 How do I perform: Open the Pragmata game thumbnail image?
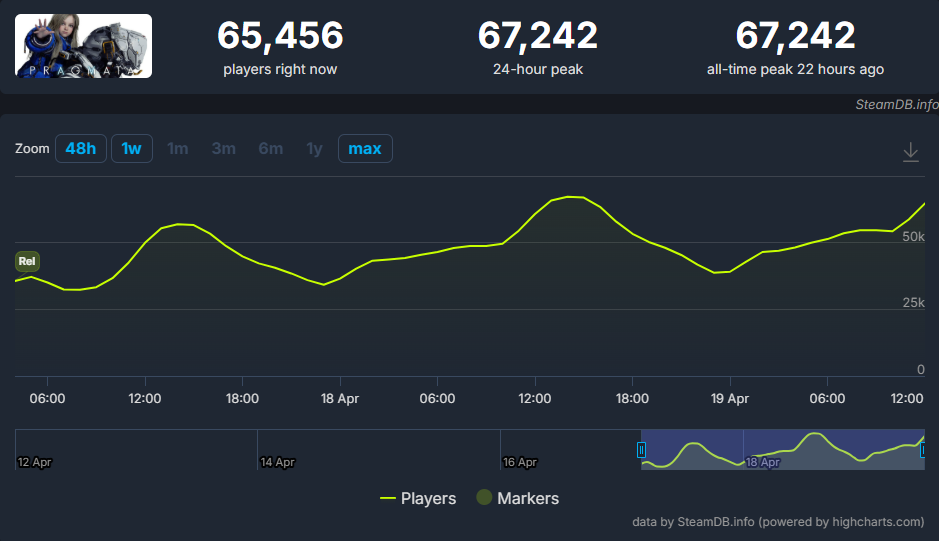84,46
